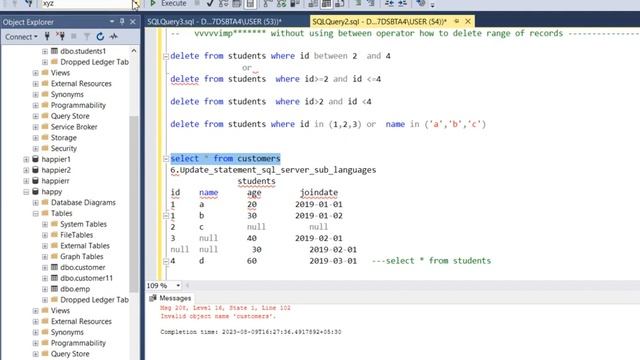Click the Parse checkmark icon in toolbar

[x=210, y=3]
